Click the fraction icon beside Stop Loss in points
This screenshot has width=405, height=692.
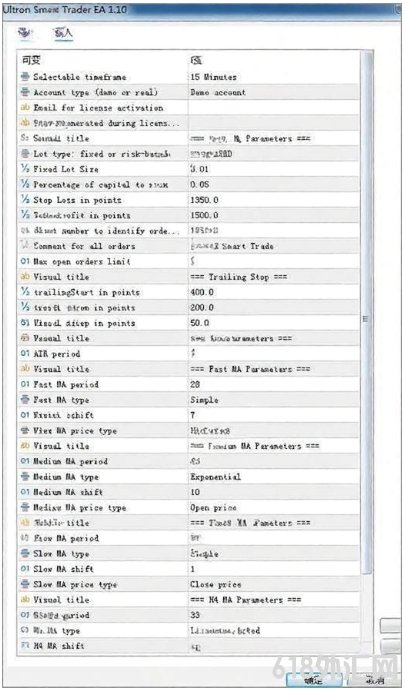point(25,200)
